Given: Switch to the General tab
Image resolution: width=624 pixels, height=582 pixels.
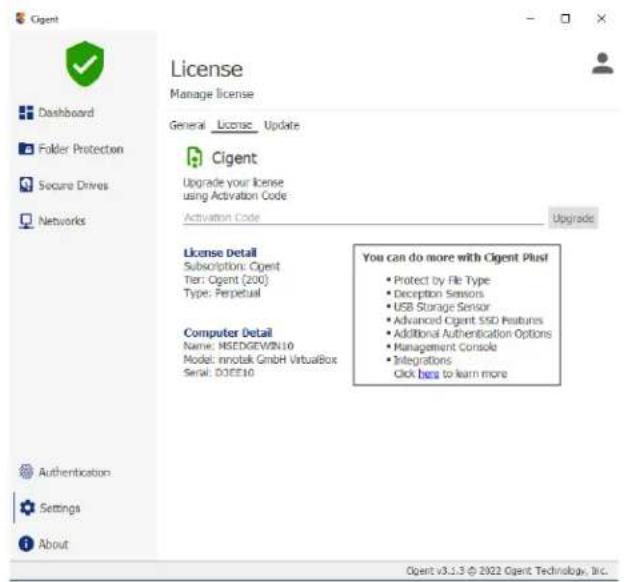Looking at the screenshot, I should pos(187,125).
